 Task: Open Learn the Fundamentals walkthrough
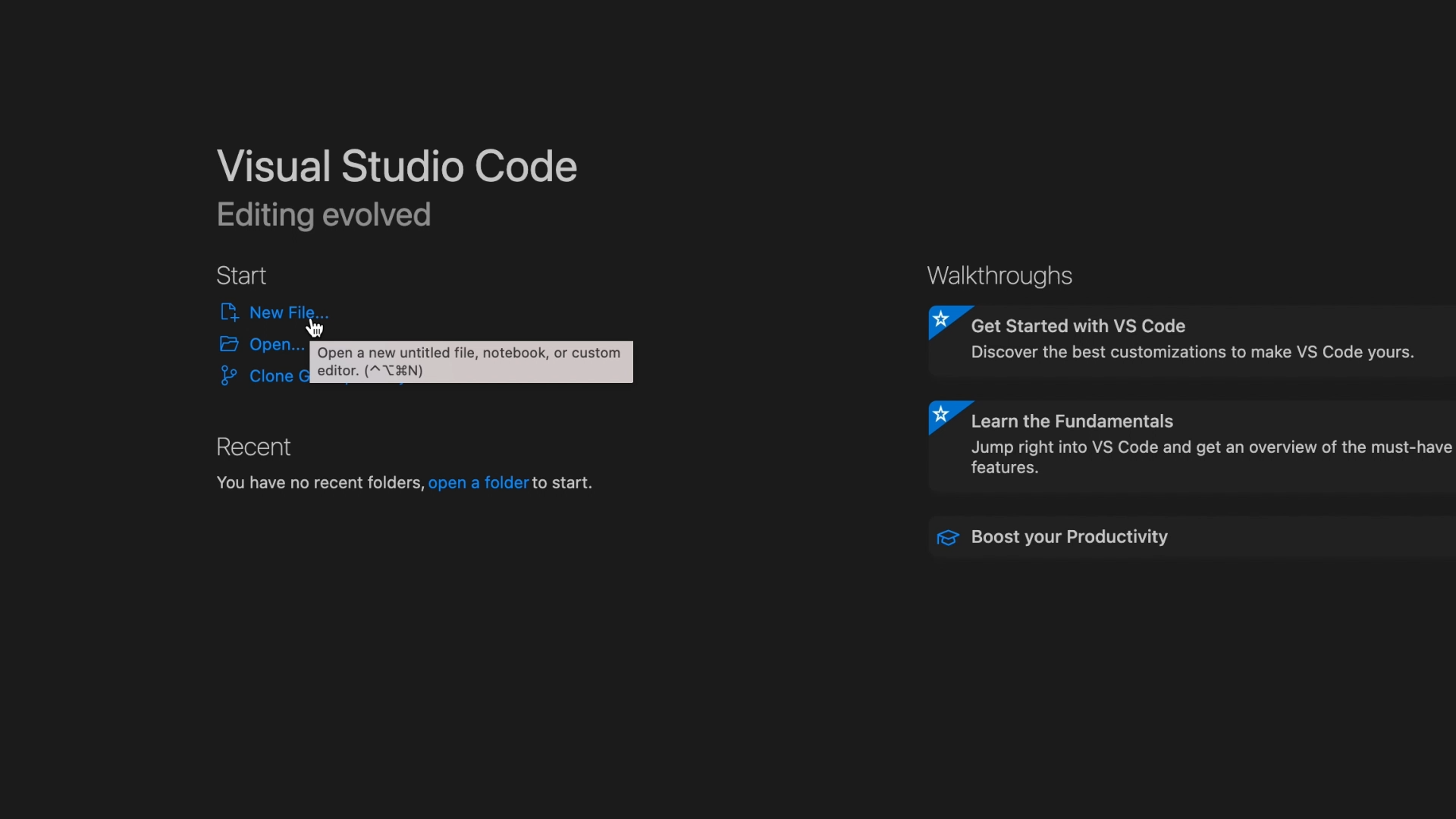click(x=1192, y=447)
